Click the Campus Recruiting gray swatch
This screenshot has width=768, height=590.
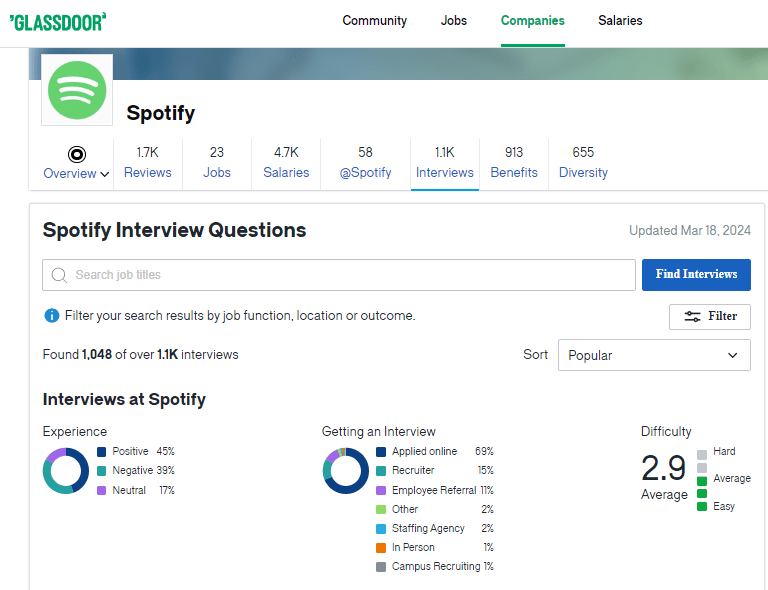pyautogui.click(x=381, y=566)
